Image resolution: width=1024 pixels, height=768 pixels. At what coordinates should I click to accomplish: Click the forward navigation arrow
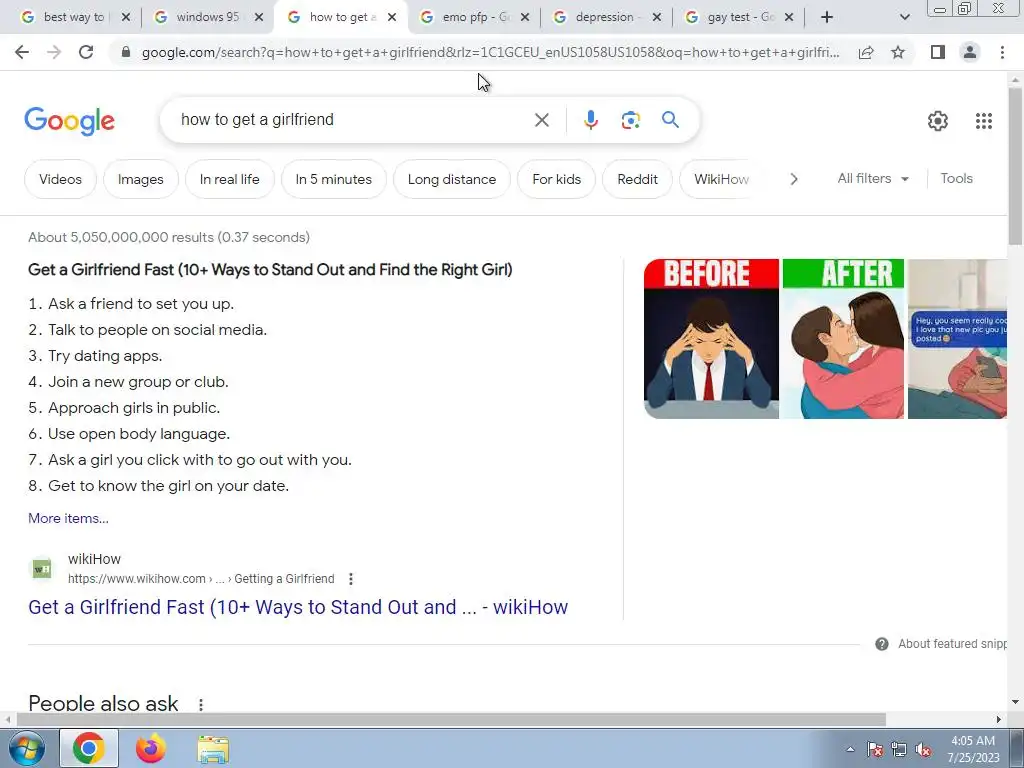(54, 52)
